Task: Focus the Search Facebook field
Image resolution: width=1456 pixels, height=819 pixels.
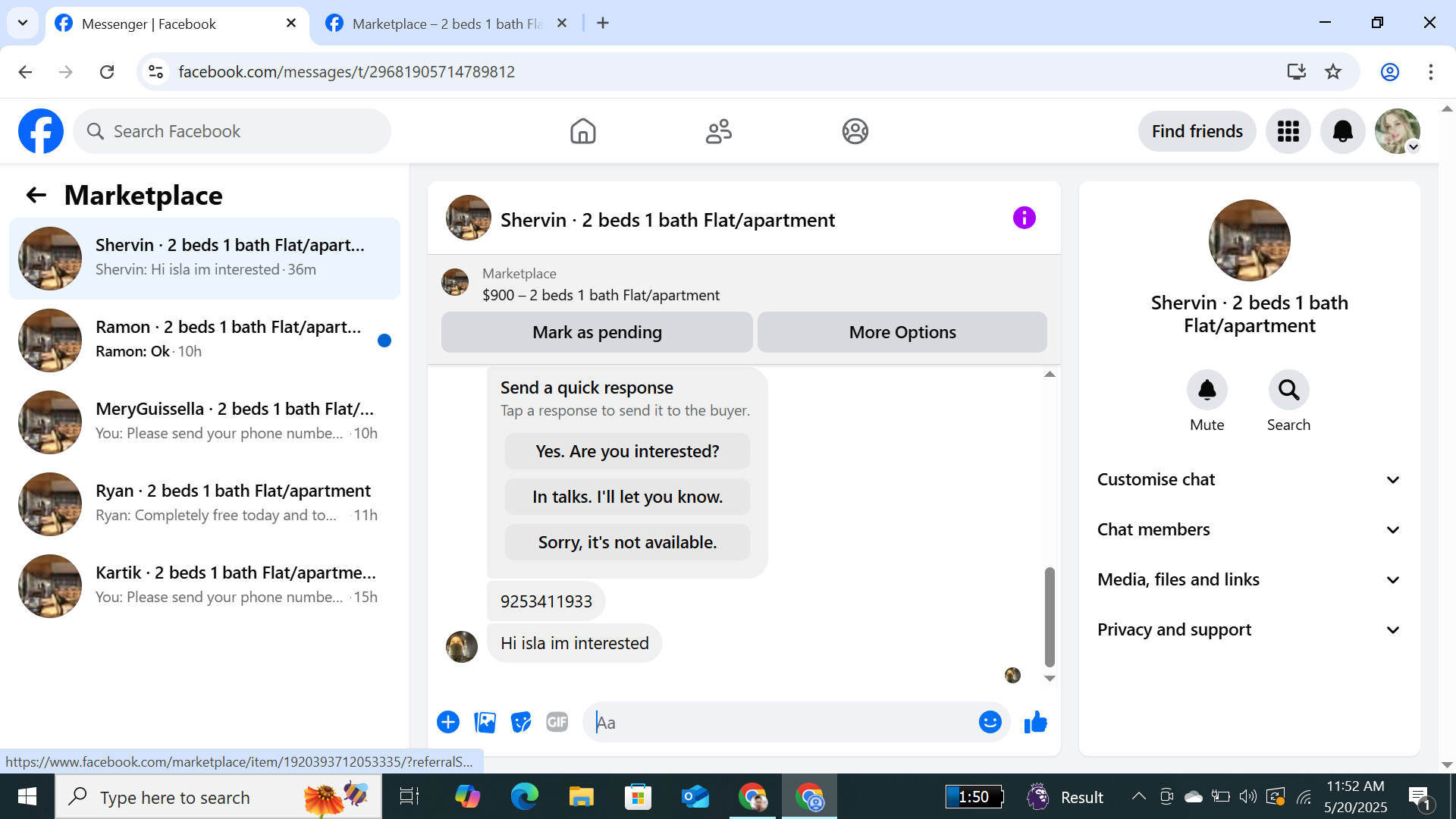Action: [x=232, y=131]
